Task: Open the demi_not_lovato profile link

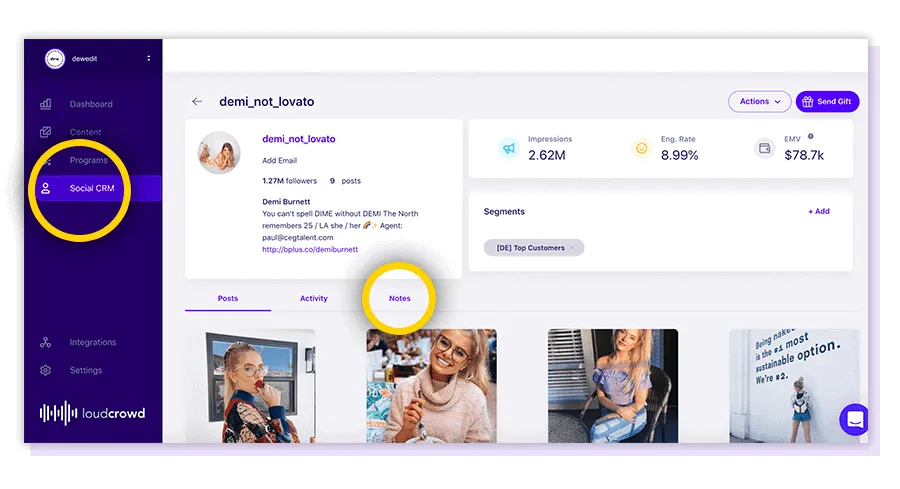Action: point(298,139)
